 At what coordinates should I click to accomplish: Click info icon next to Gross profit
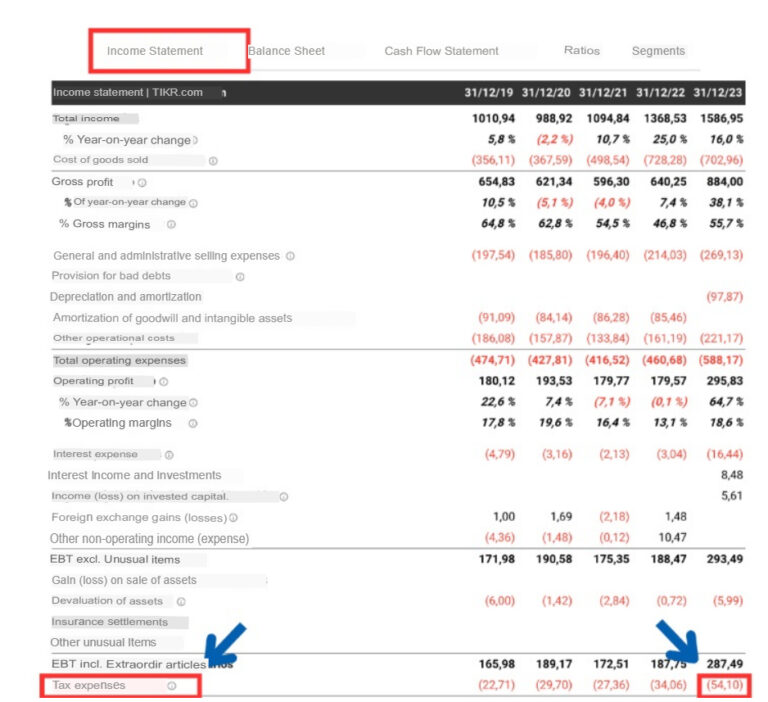tap(142, 183)
